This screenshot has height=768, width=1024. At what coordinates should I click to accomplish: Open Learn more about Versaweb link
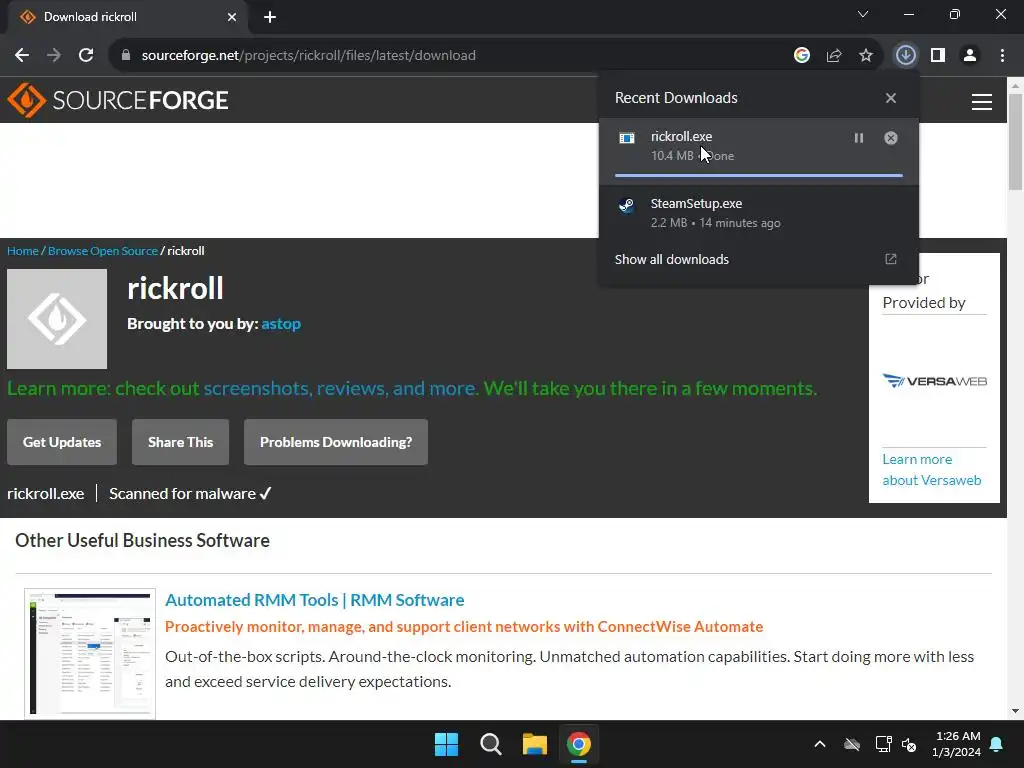pos(932,470)
